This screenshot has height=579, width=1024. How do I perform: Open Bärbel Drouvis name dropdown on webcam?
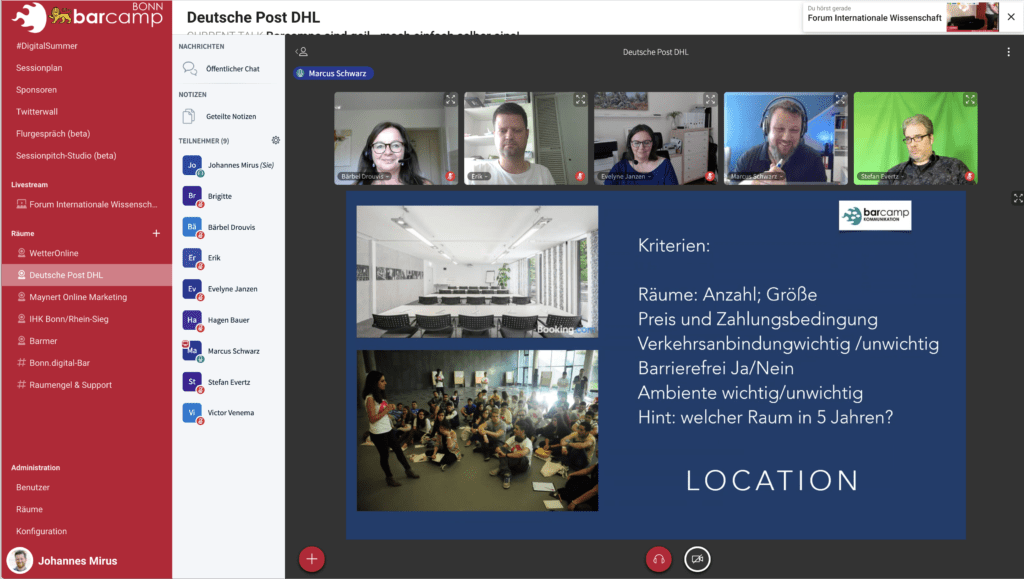click(364, 176)
